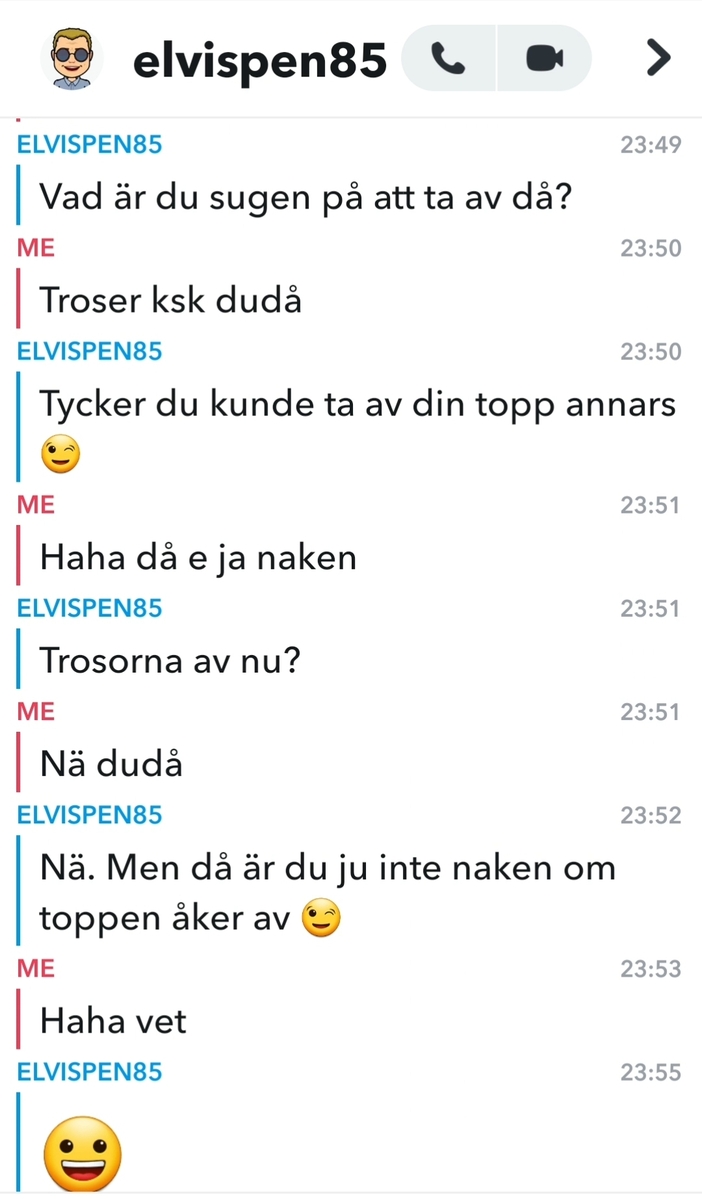Image resolution: width=702 pixels, height=1199 pixels.
Task: Select the ELVISPEN85 label above the last emoji
Action: [89, 1071]
